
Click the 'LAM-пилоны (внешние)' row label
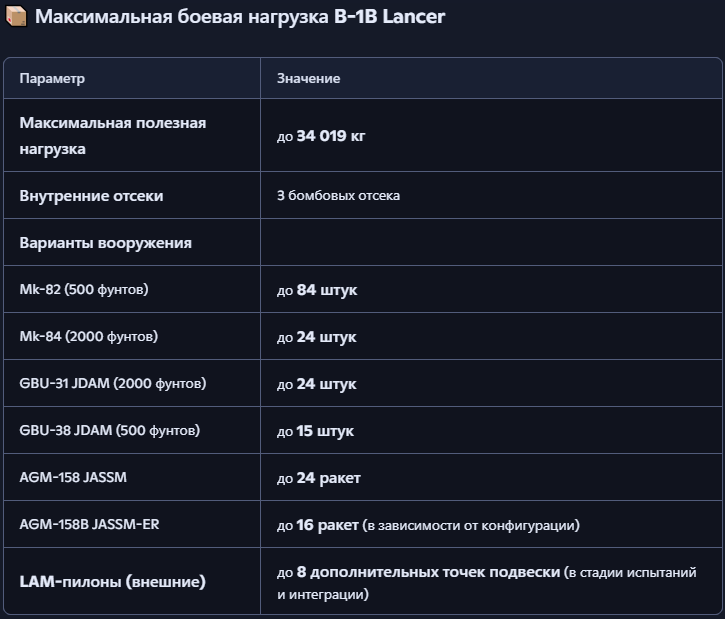point(112,582)
